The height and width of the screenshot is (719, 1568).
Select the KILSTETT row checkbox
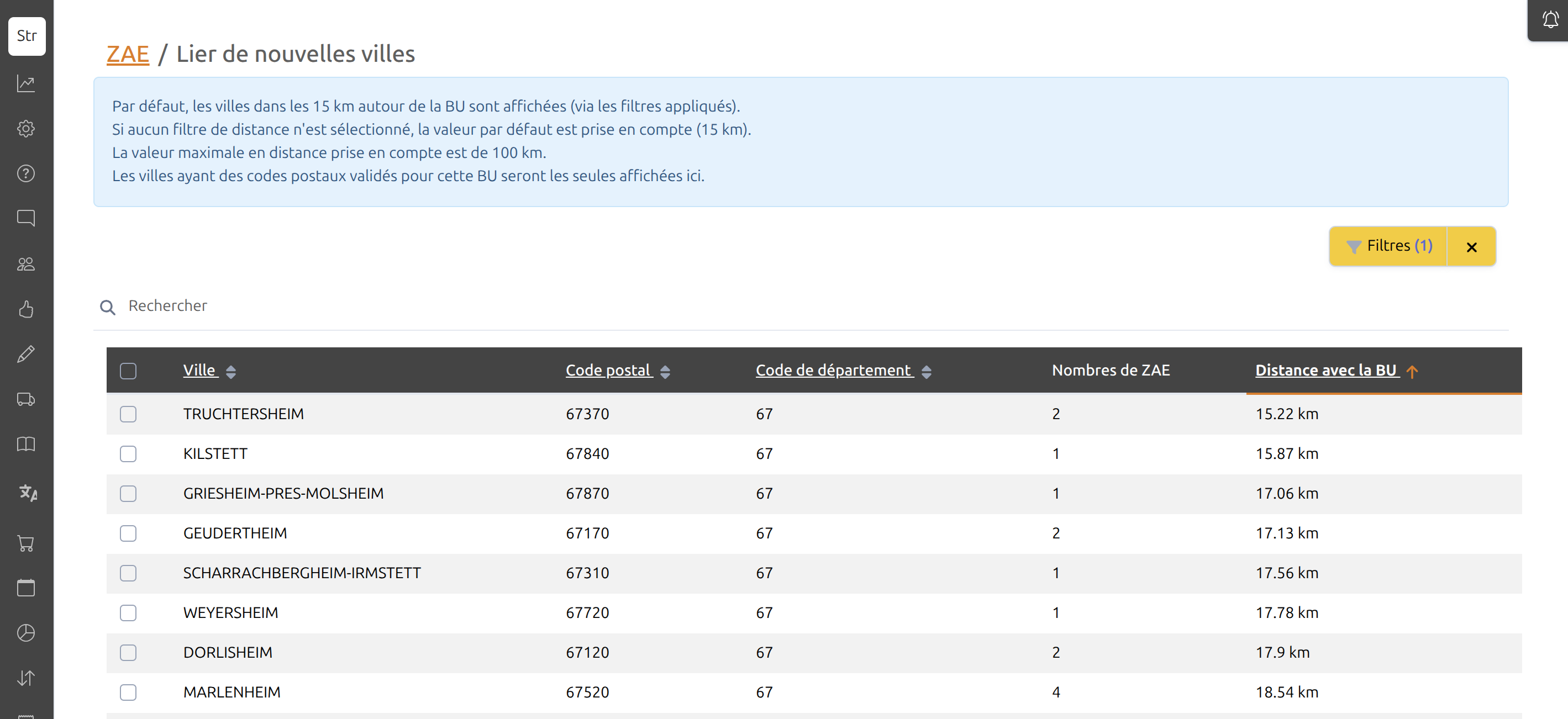[x=128, y=454]
